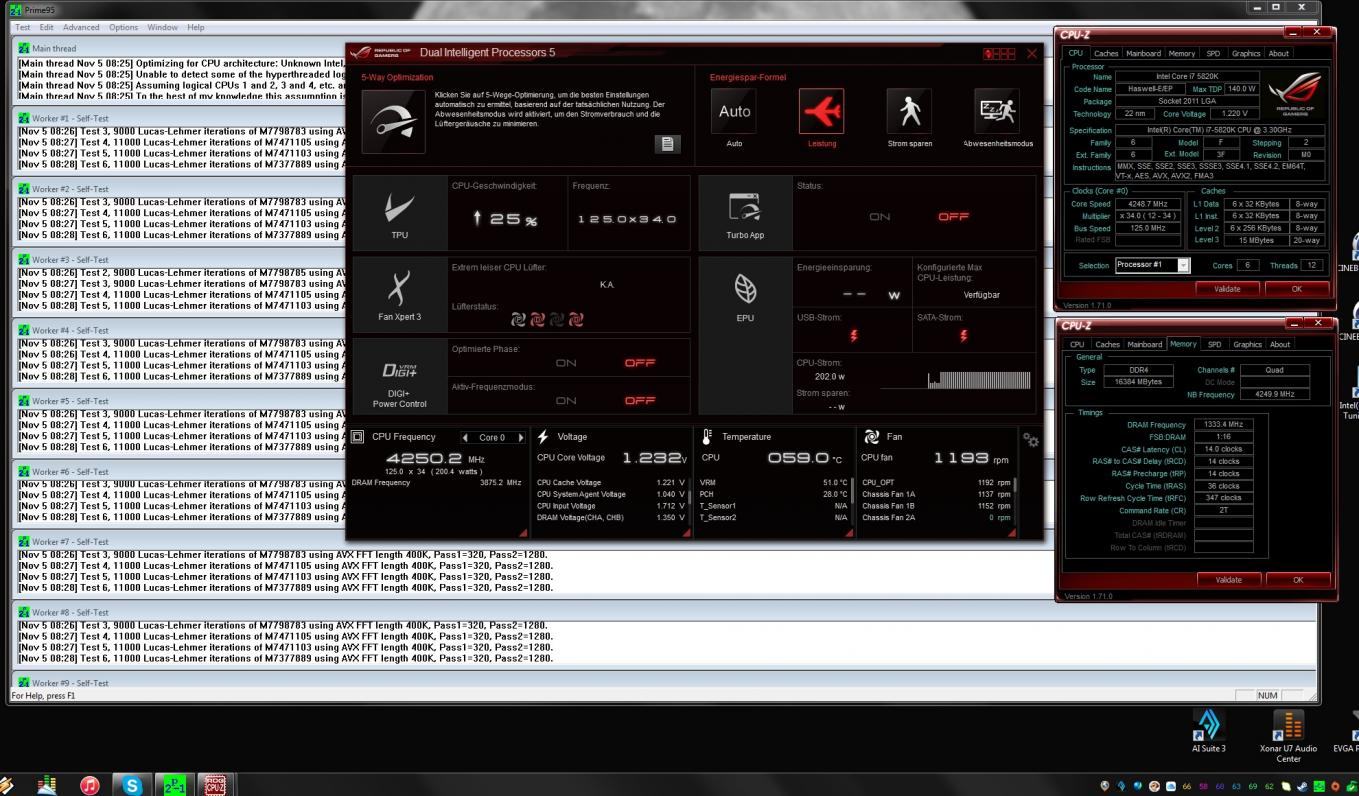This screenshot has height=796, width=1359.
Task: Switch to SPD tab in lower CPU-Z
Action: coord(1214,344)
